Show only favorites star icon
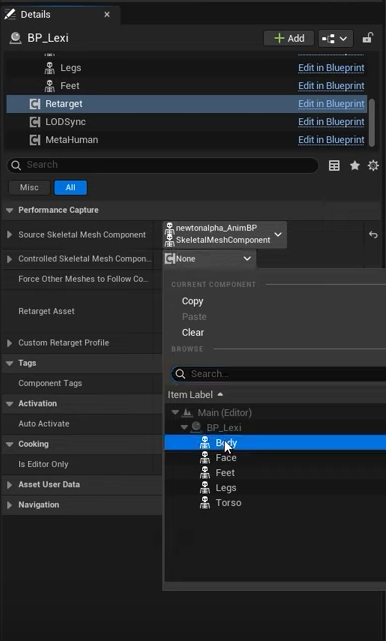Viewport: 386px width, 641px height. click(355, 166)
